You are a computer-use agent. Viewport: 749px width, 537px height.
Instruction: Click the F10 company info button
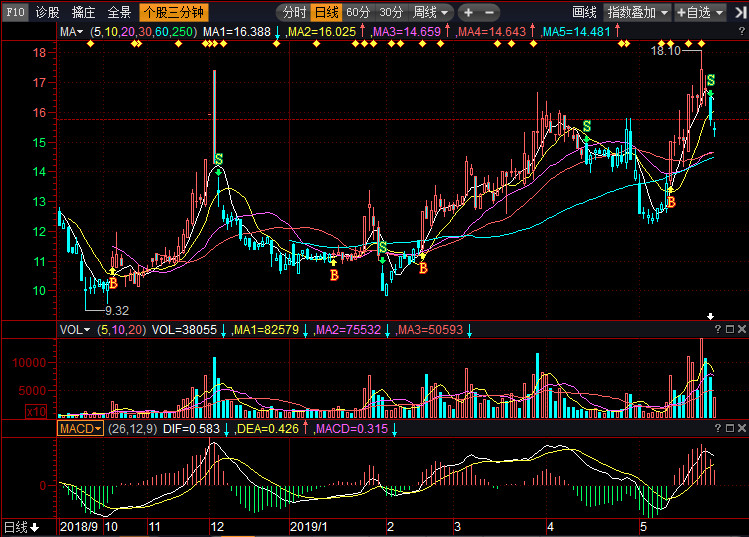coord(15,13)
